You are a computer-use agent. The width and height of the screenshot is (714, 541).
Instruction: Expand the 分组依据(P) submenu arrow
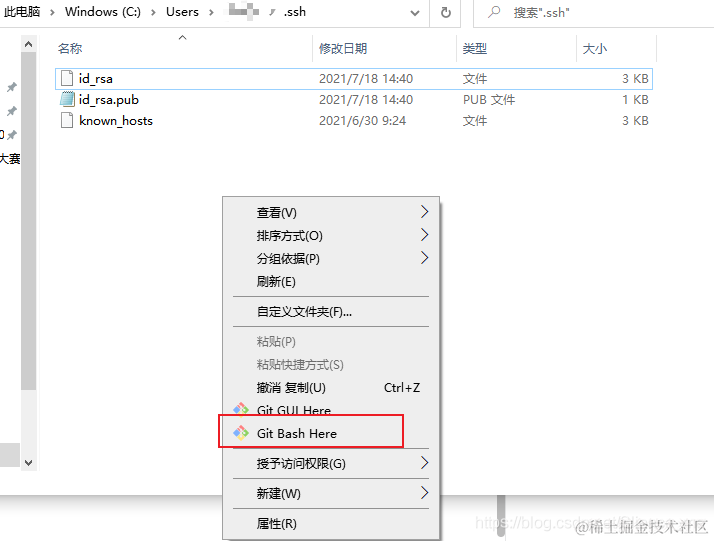point(424,258)
